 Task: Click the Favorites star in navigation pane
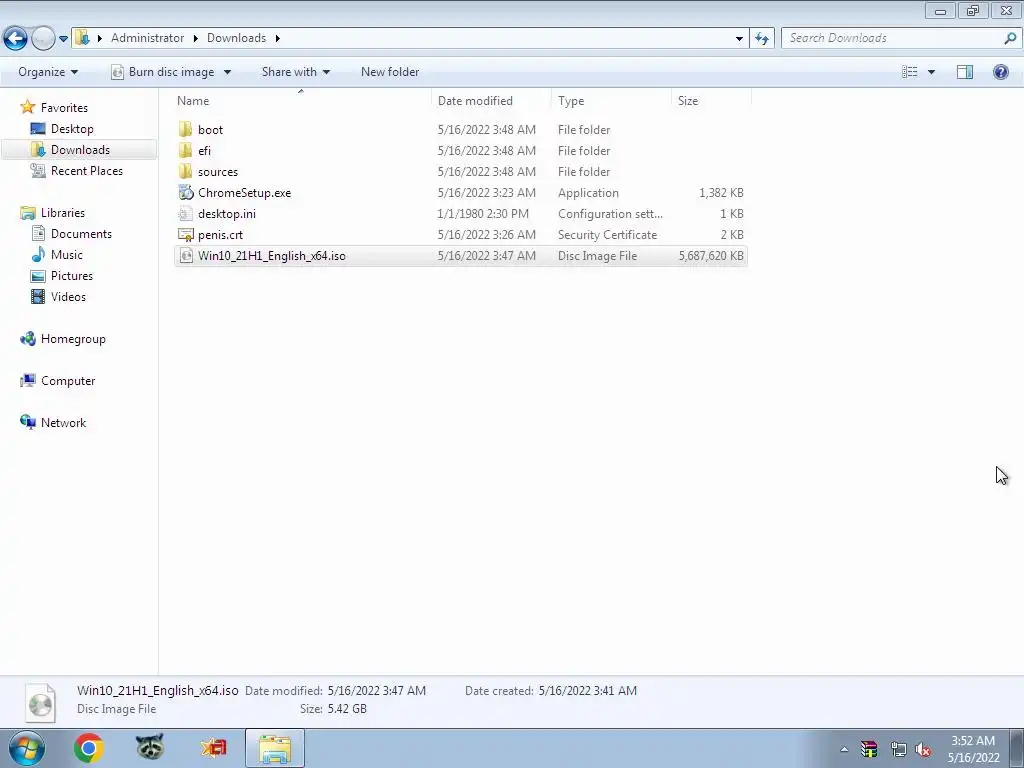pos(27,107)
